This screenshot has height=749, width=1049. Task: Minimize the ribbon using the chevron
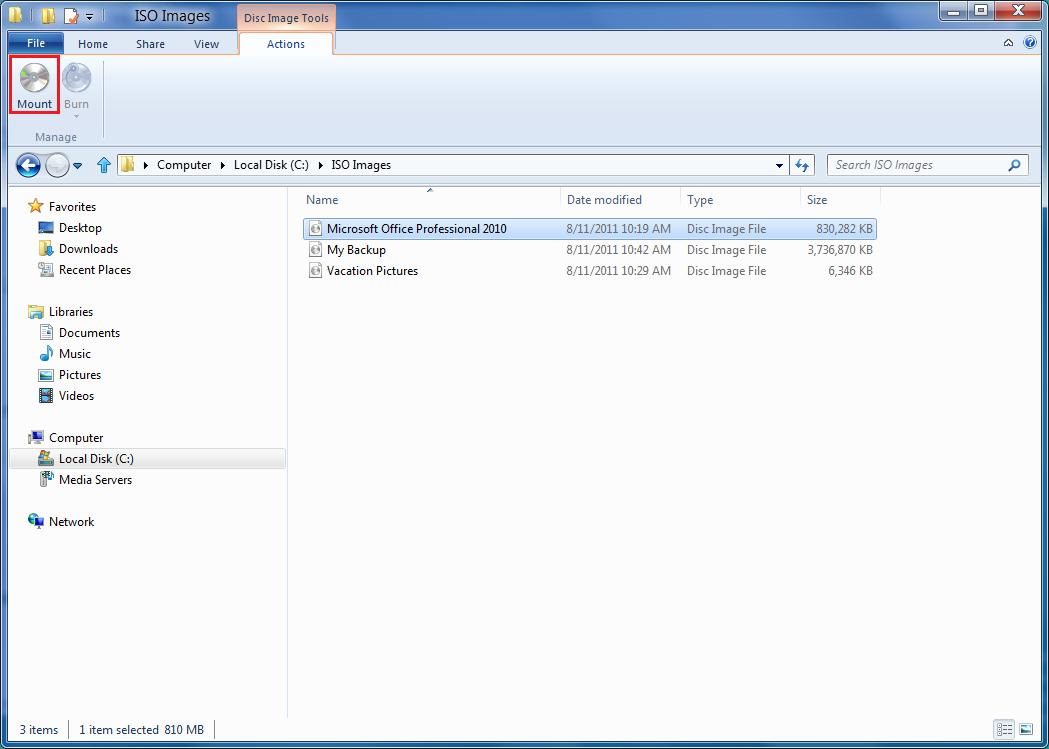1009,42
